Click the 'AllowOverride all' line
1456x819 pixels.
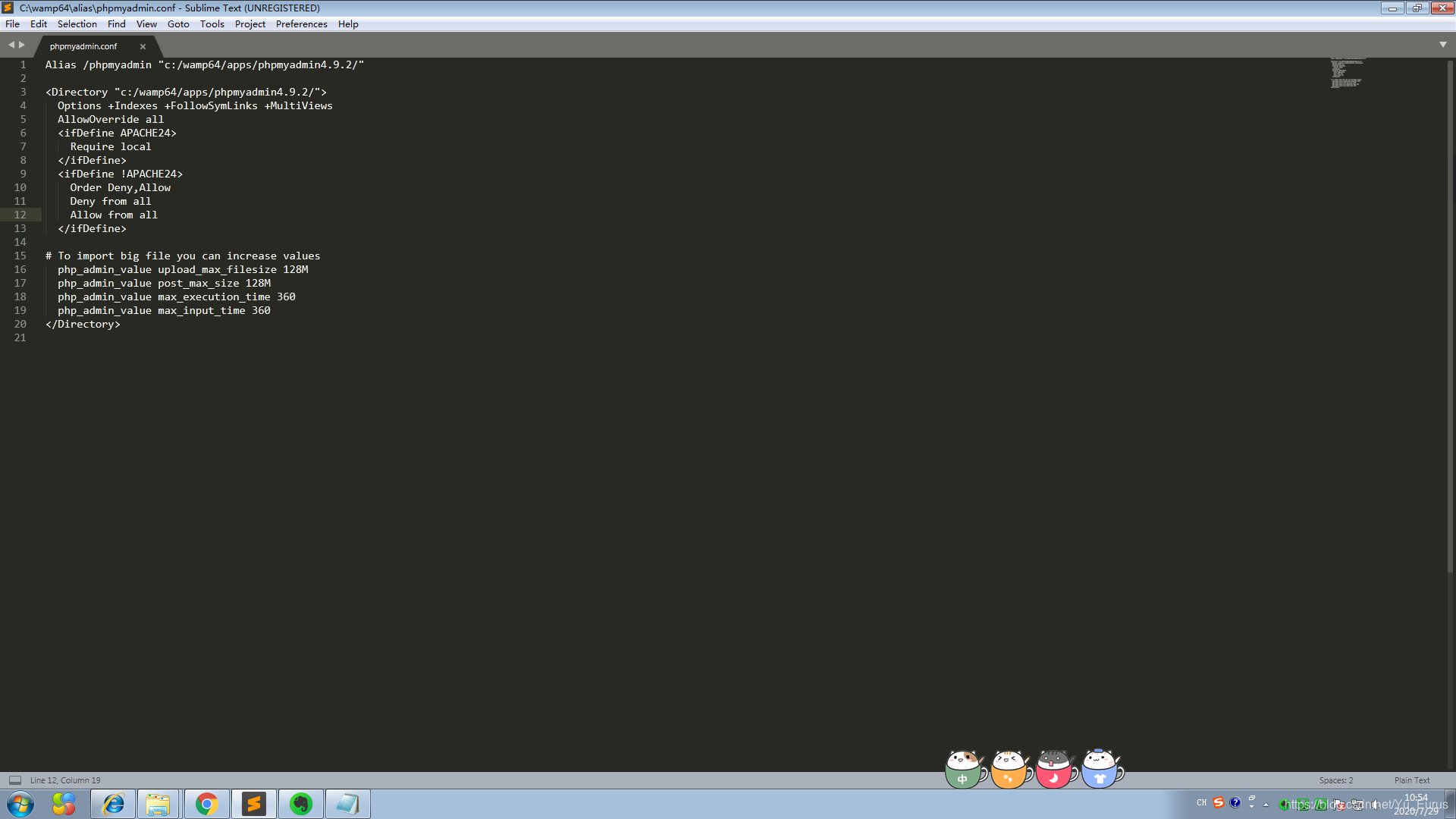pyautogui.click(x=111, y=119)
